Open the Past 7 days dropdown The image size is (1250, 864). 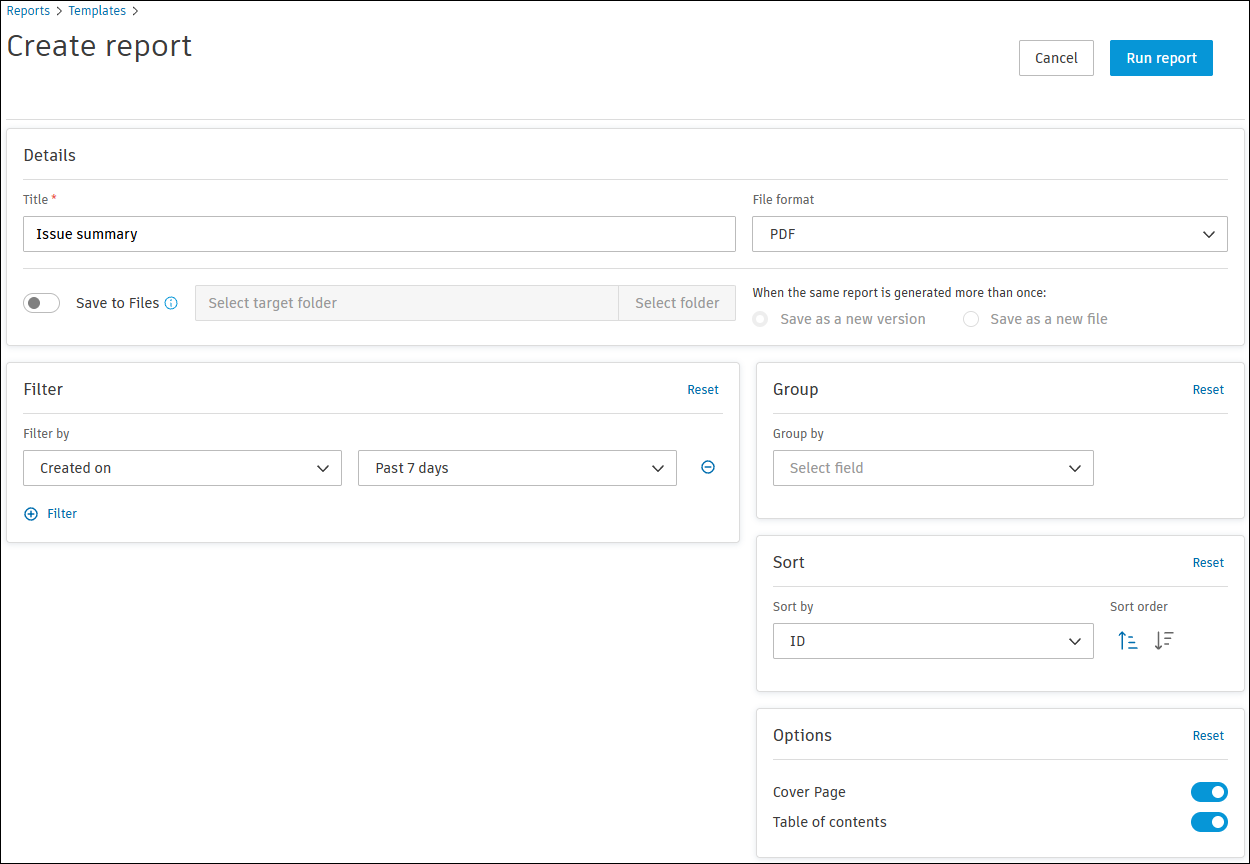[x=517, y=468]
